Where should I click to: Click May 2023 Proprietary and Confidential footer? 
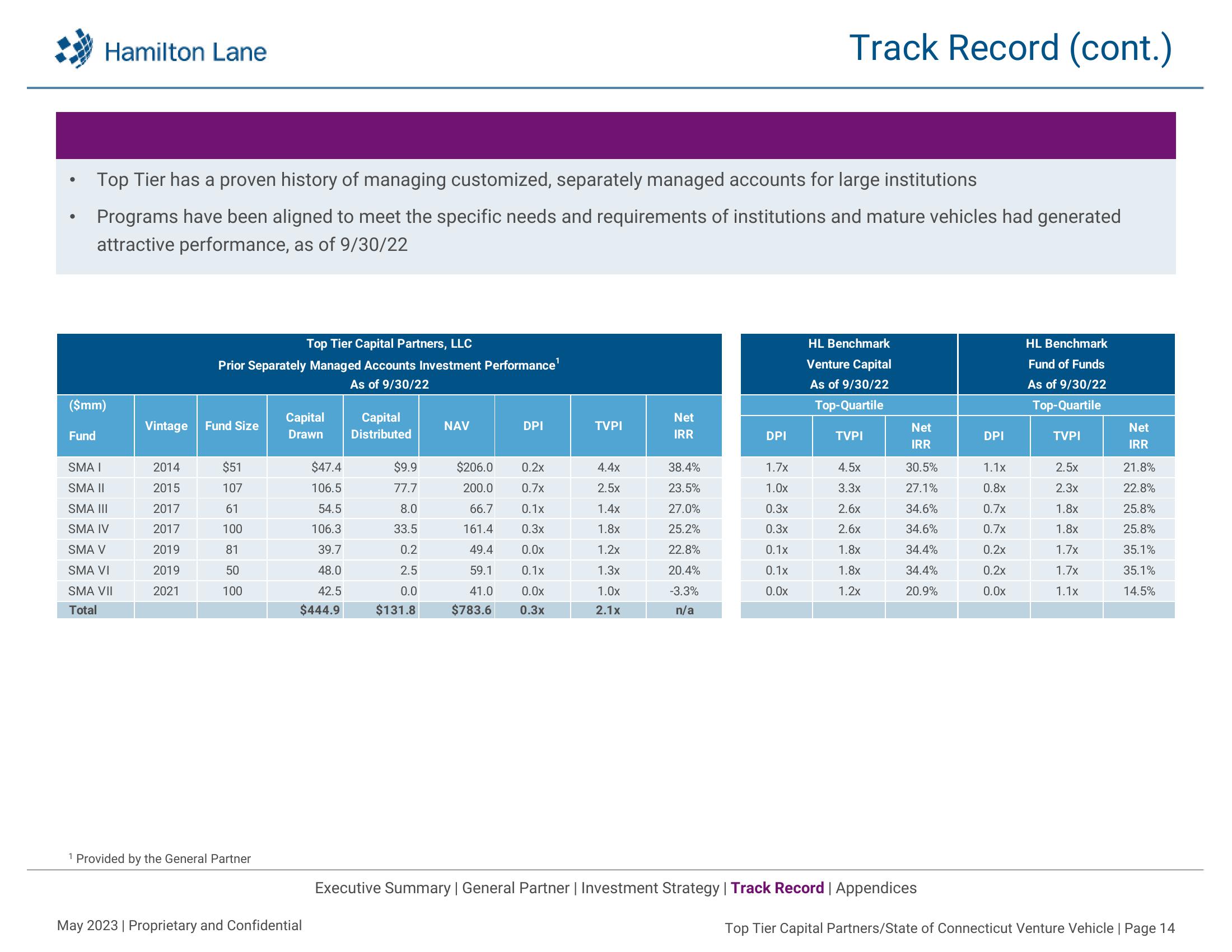click(179, 926)
